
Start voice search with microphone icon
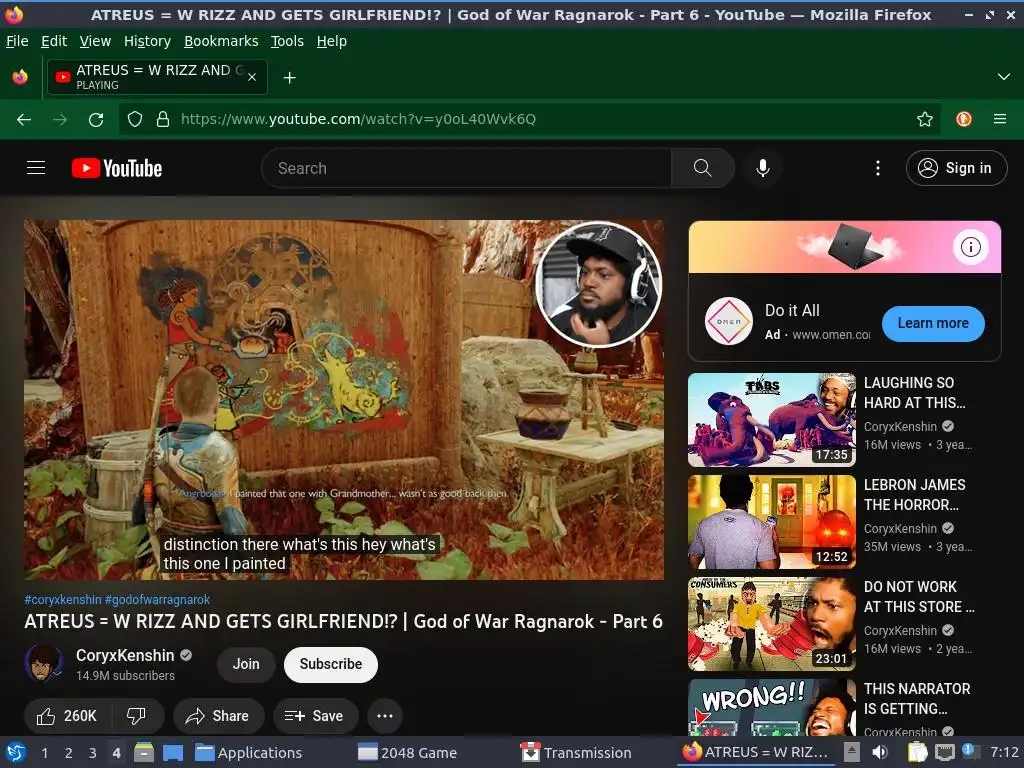tap(763, 168)
